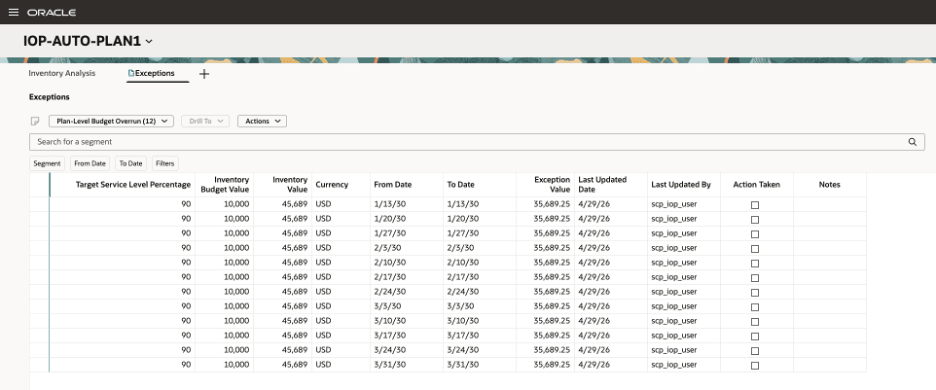Viewport: 936px width, 390px height.
Task: Open the Drill To dropdown
Action: pos(205,121)
